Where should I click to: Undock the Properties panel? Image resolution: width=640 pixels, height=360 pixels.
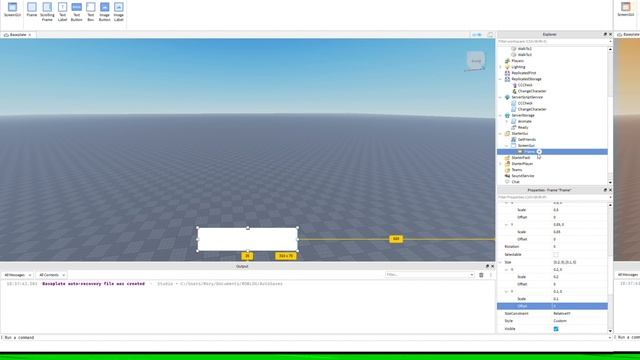click(x=605, y=190)
